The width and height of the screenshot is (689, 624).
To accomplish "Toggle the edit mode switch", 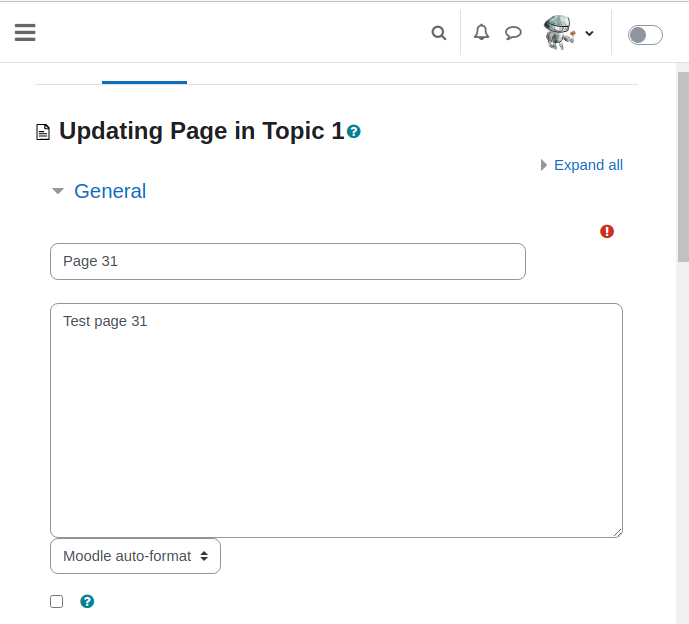I will point(645,35).
